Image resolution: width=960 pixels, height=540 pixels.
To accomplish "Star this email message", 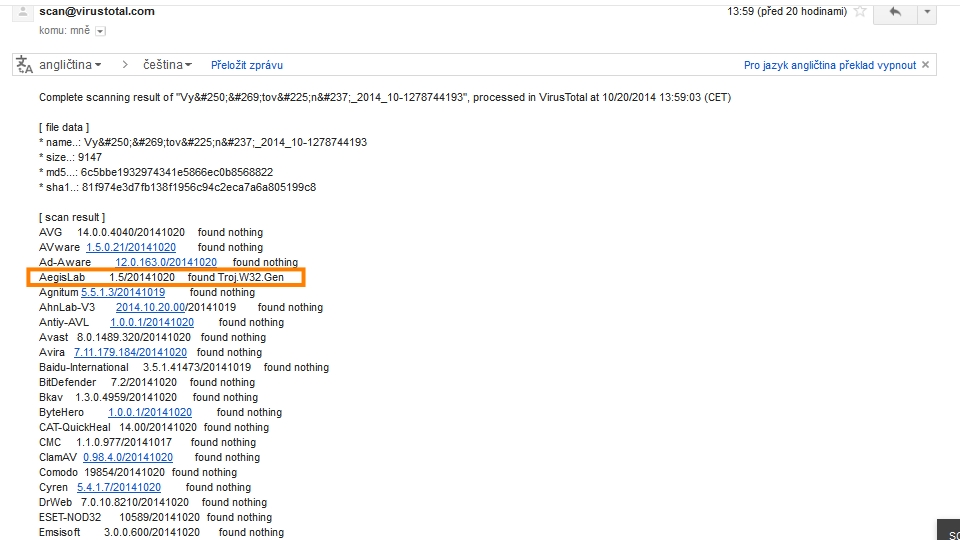I will point(860,12).
